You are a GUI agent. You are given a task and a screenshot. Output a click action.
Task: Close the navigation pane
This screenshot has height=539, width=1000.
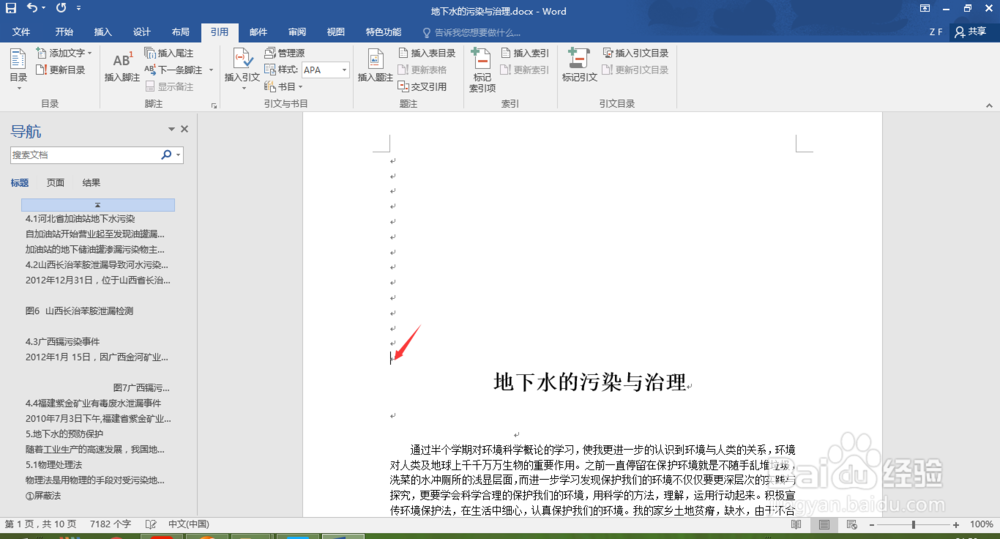(x=184, y=129)
